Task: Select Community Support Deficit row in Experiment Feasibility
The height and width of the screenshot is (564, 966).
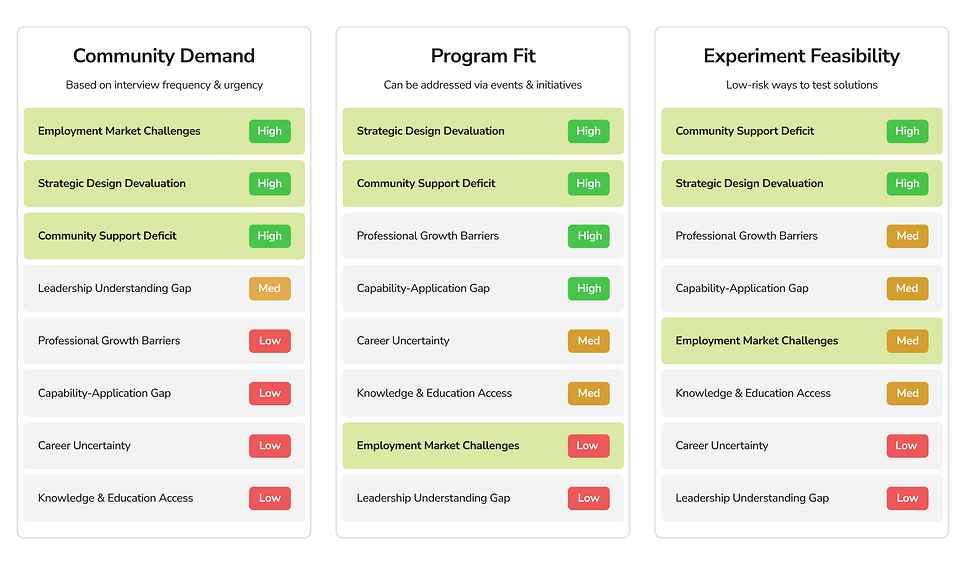Action: [745, 131]
